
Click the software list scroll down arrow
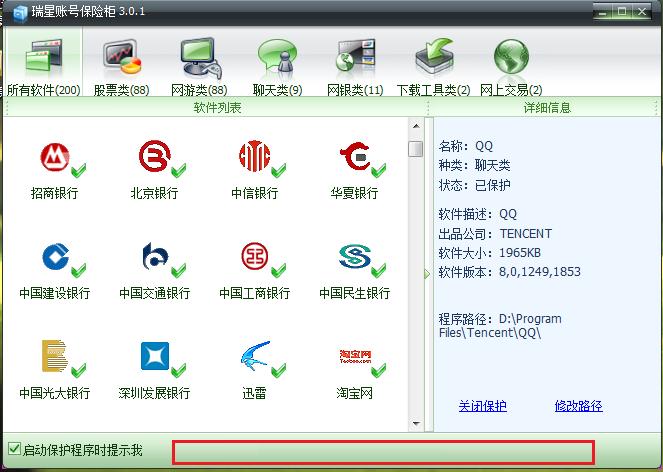(x=416, y=423)
